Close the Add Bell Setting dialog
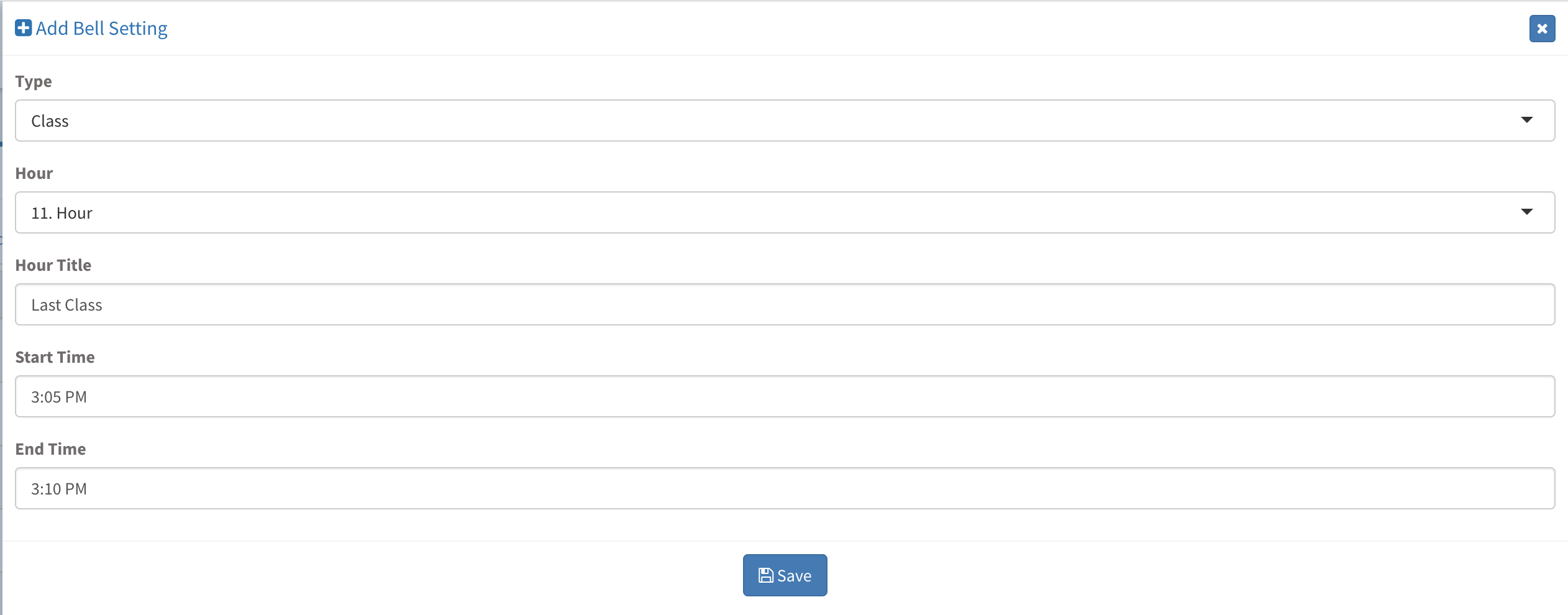The height and width of the screenshot is (615, 1568). (1542, 29)
